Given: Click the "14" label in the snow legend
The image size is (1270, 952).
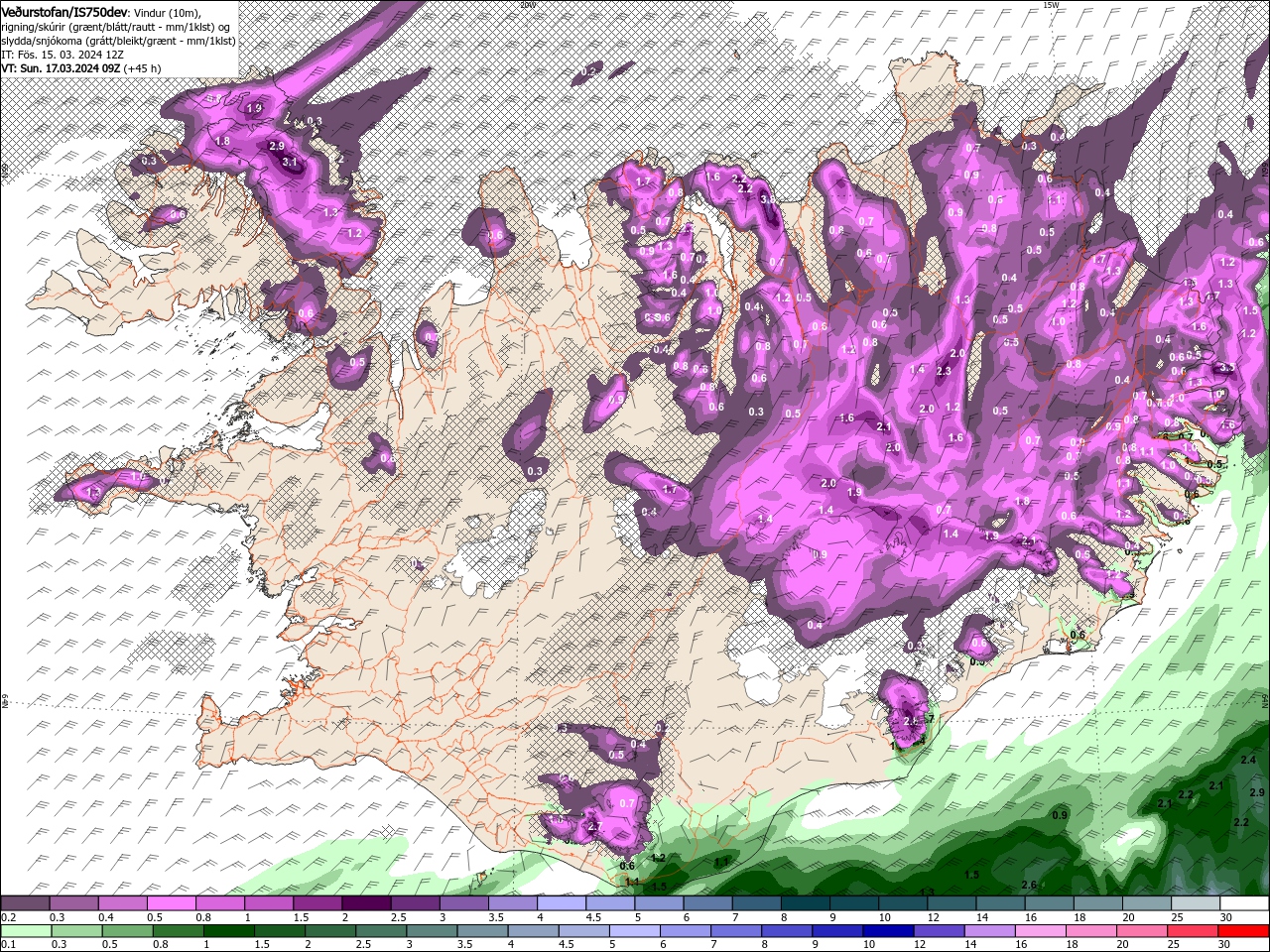Looking at the screenshot, I should [x=982, y=917].
